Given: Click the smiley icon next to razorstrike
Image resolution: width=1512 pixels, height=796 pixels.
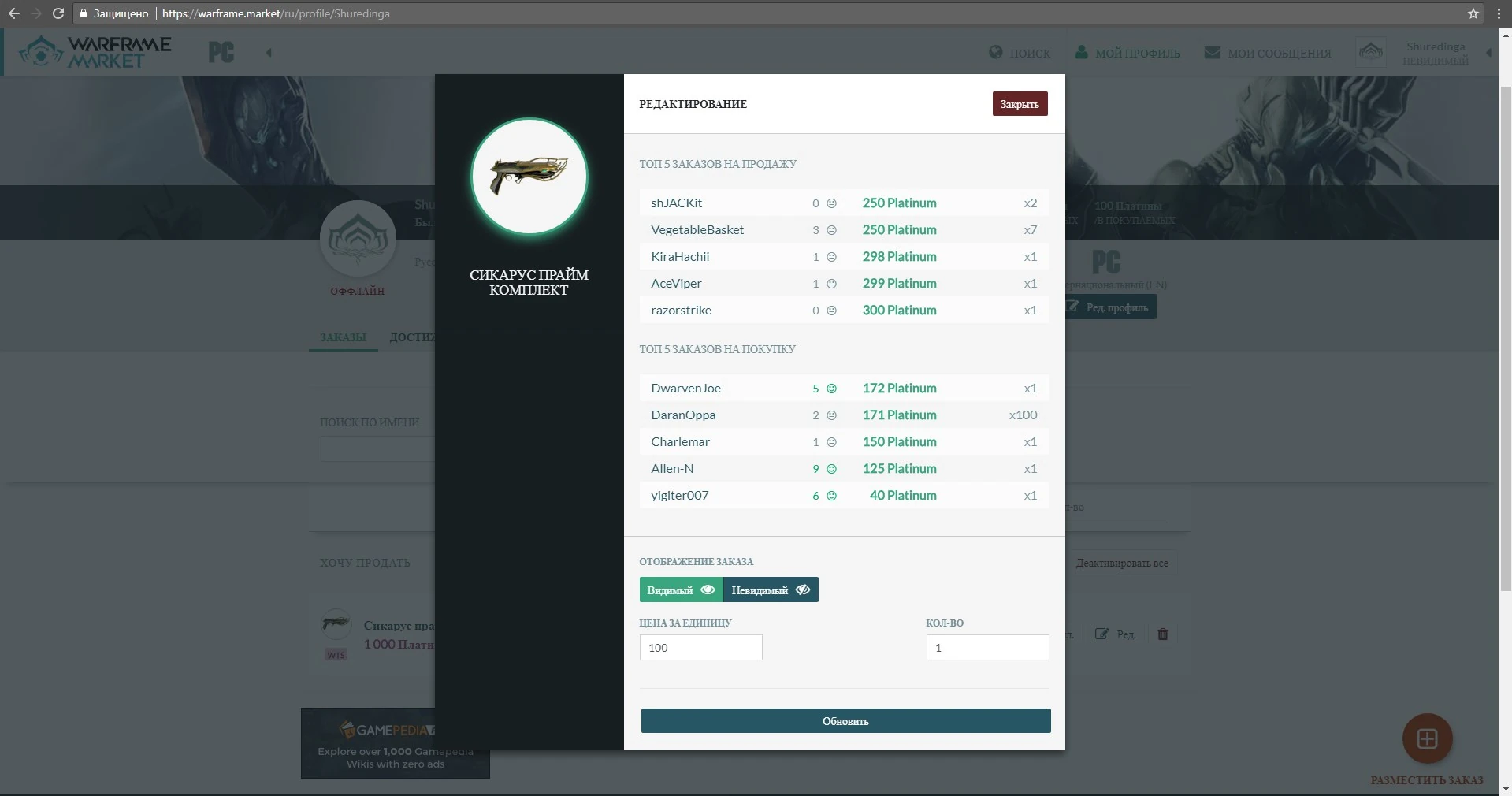Looking at the screenshot, I should (x=831, y=311).
